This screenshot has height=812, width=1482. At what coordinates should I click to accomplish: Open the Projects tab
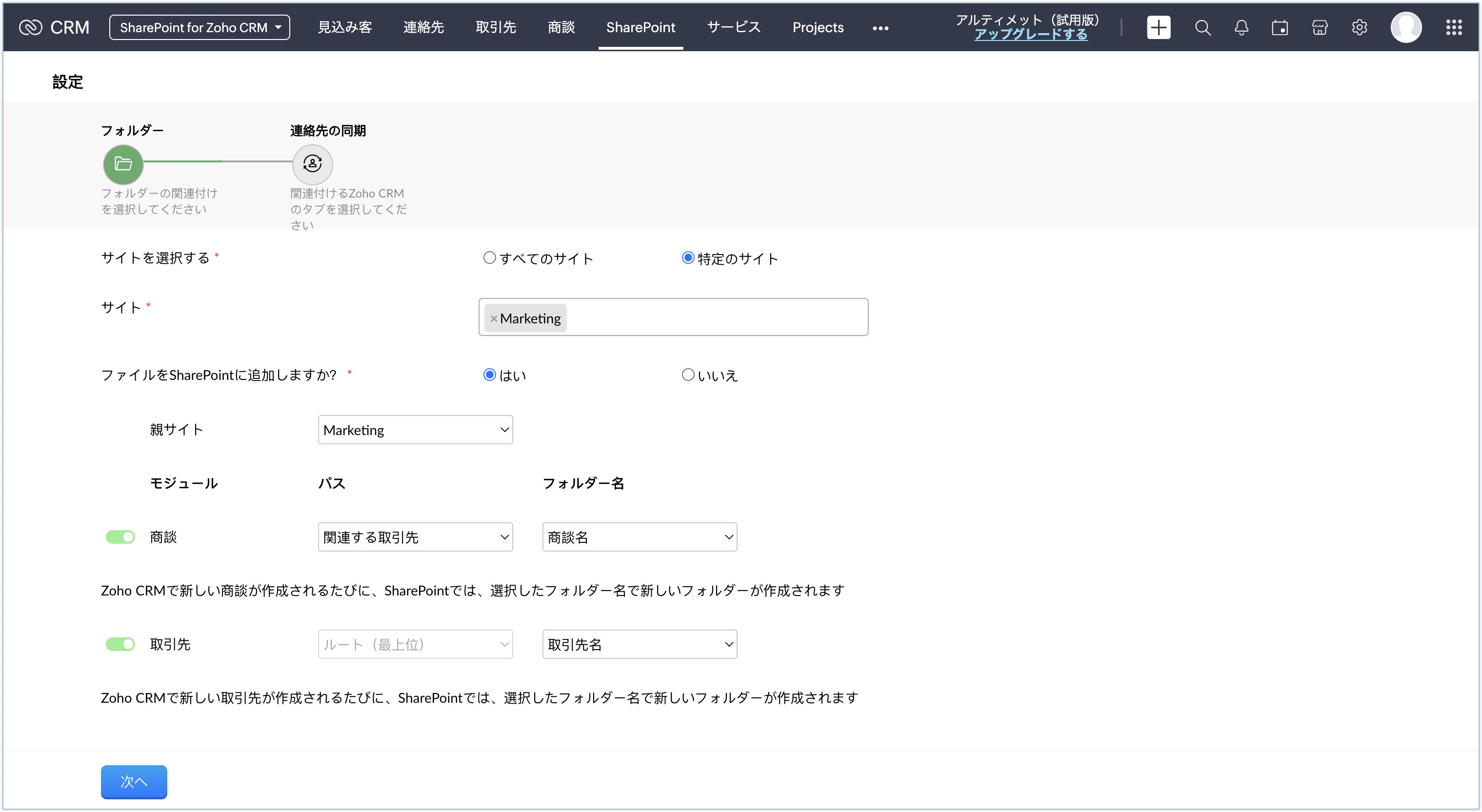818,27
